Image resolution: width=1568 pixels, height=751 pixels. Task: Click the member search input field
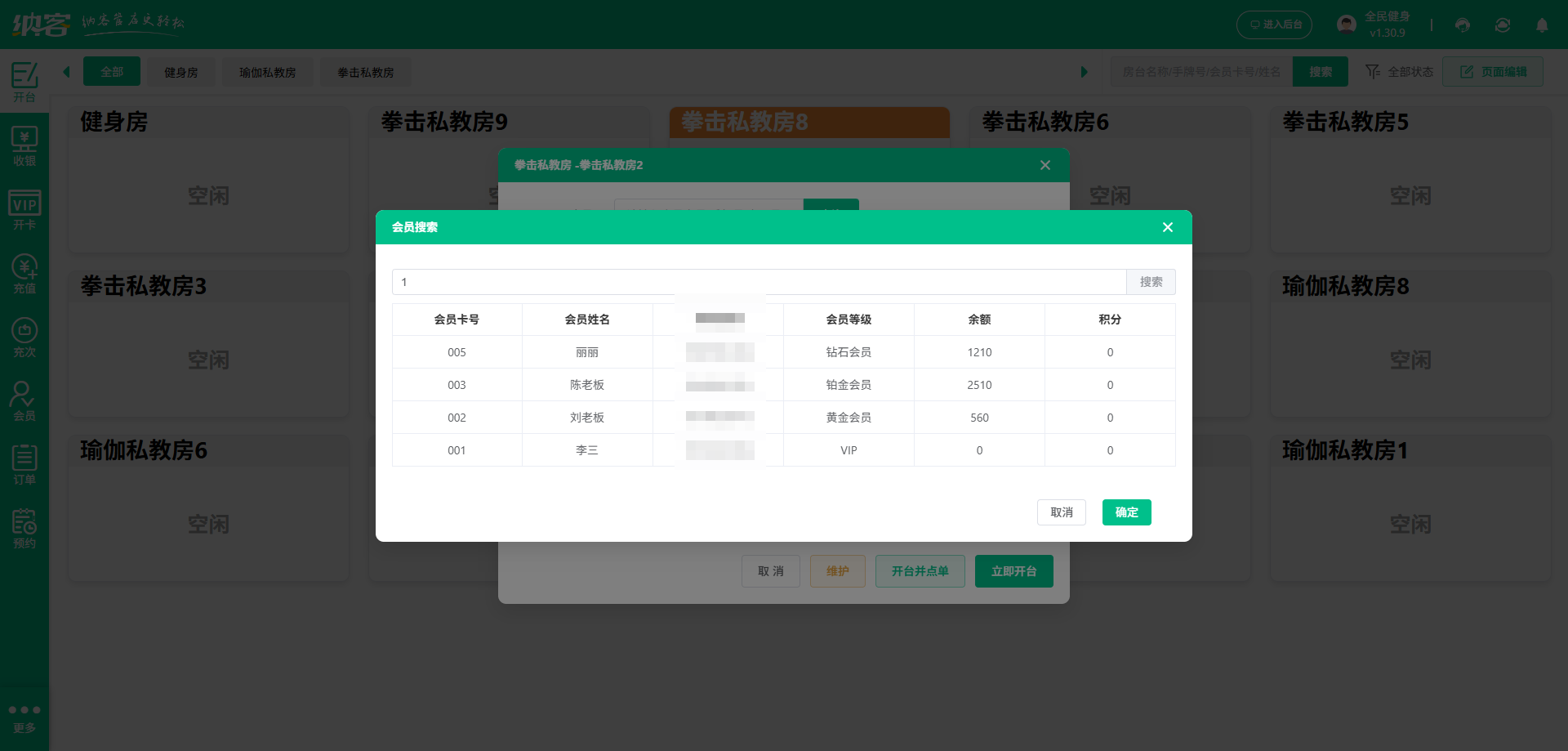click(759, 282)
